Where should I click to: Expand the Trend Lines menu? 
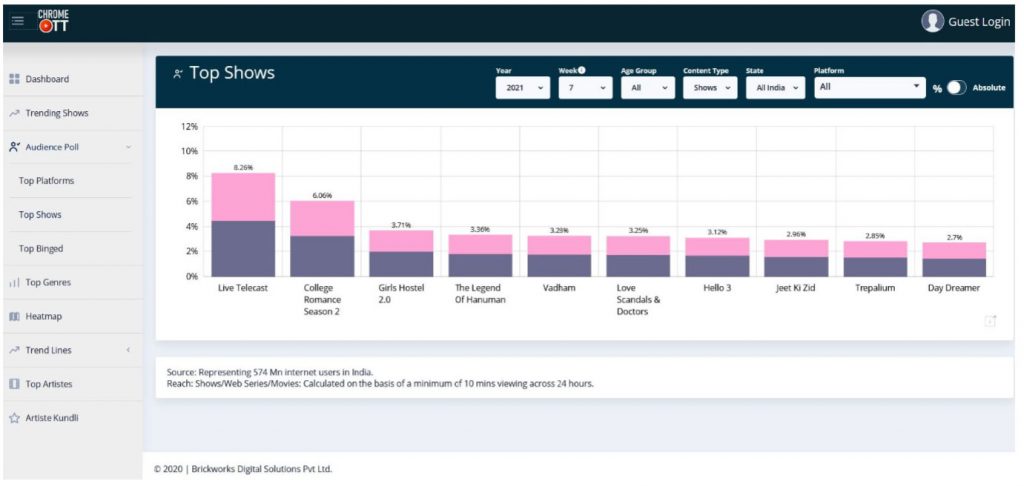128,351
